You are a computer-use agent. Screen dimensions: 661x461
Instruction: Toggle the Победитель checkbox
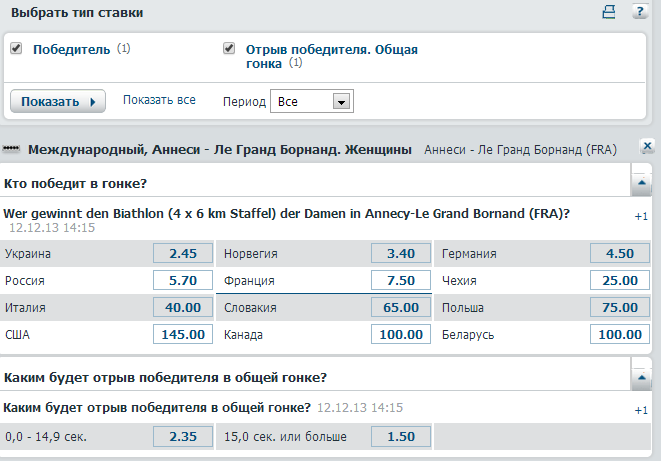[17, 48]
